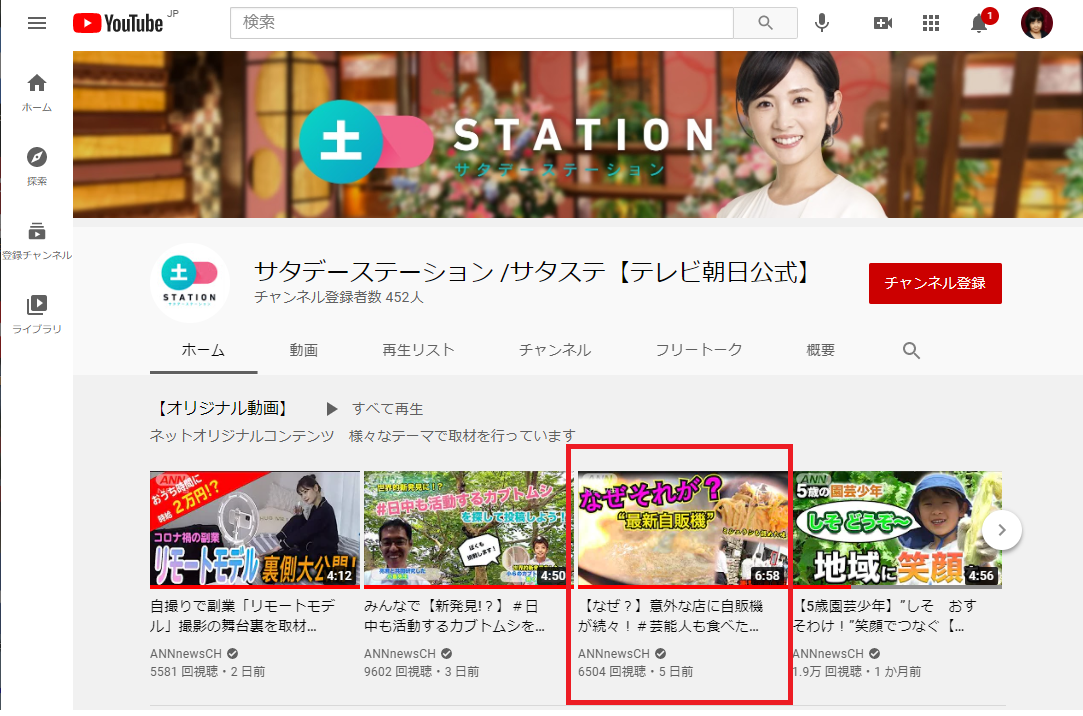Viewport: 1083px width, 716px height.
Task: Open video title 自撮りで副業「リモートモデル」
Action: (x=242, y=616)
